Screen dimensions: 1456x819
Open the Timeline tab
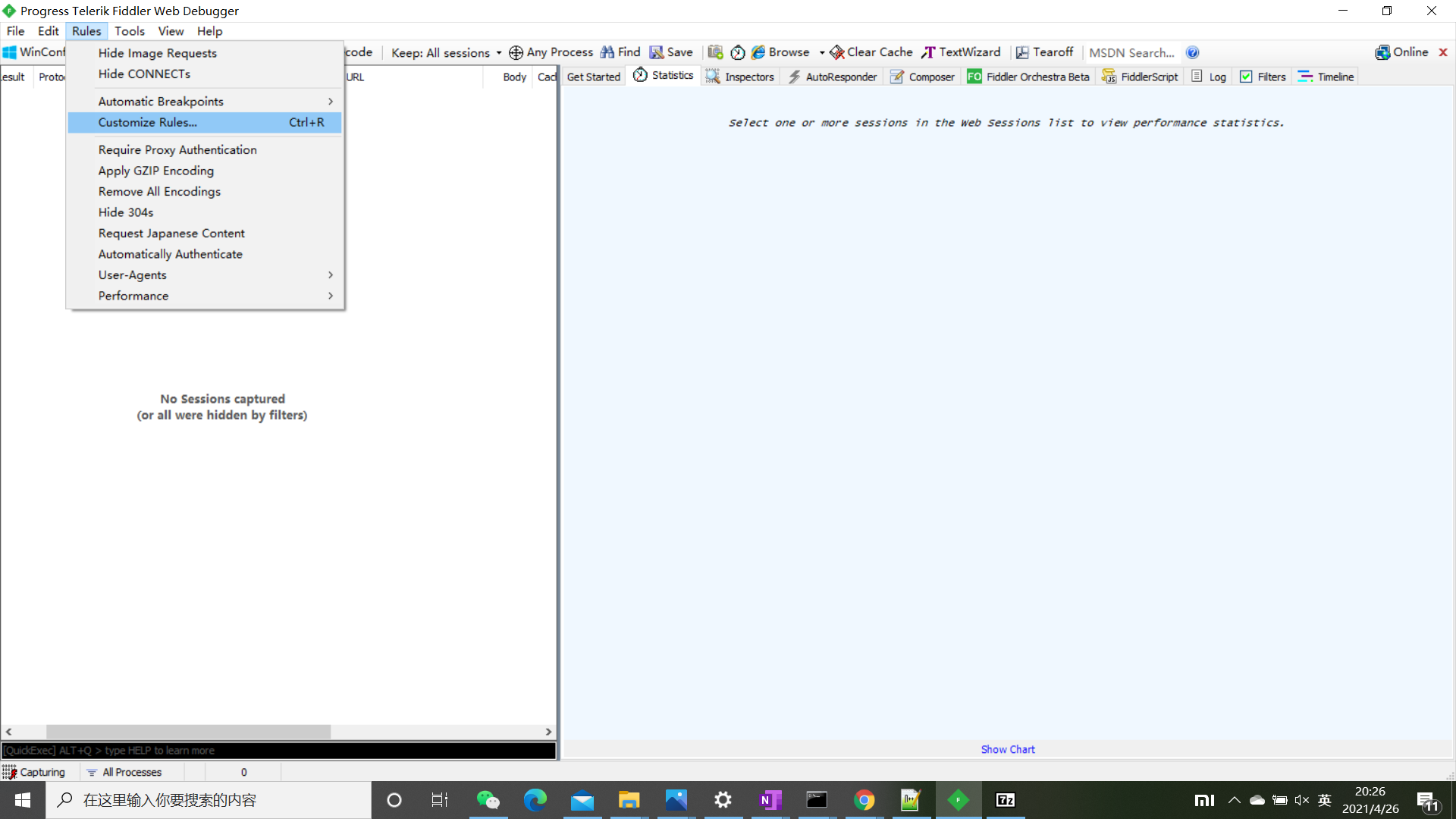1326,77
